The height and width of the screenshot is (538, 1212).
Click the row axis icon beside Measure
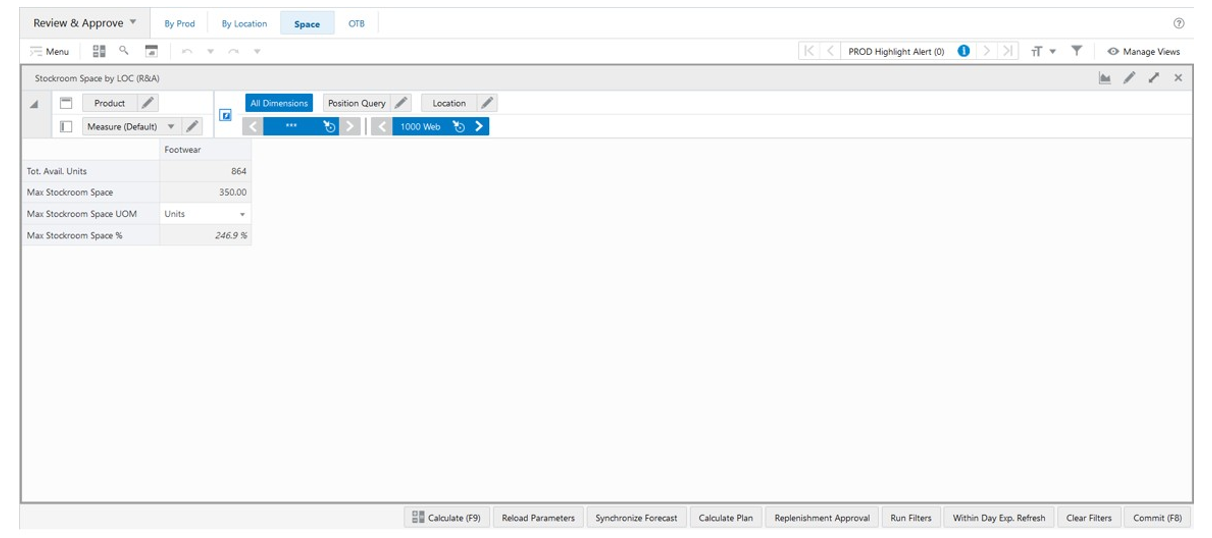pyautogui.click(x=66, y=127)
